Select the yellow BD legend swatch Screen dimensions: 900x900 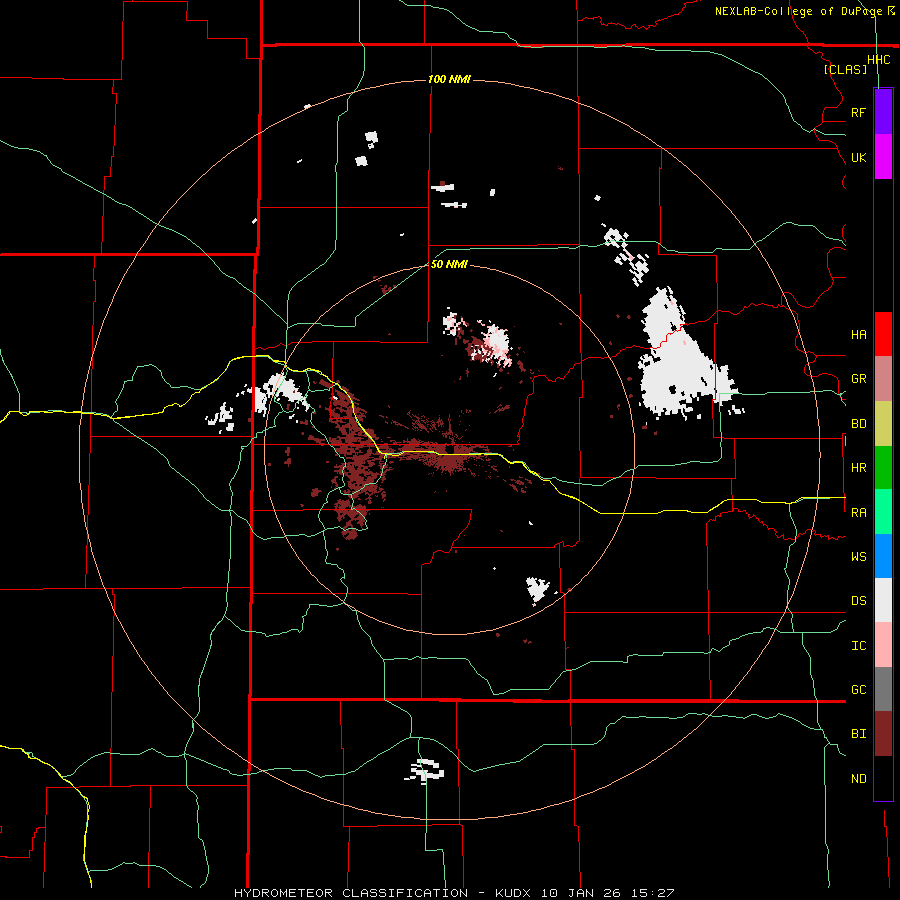883,424
